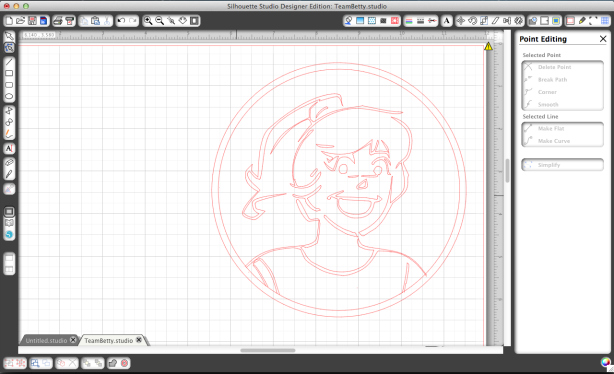Click the Print icon
The width and height of the screenshot is (614, 374).
[x=58, y=21]
